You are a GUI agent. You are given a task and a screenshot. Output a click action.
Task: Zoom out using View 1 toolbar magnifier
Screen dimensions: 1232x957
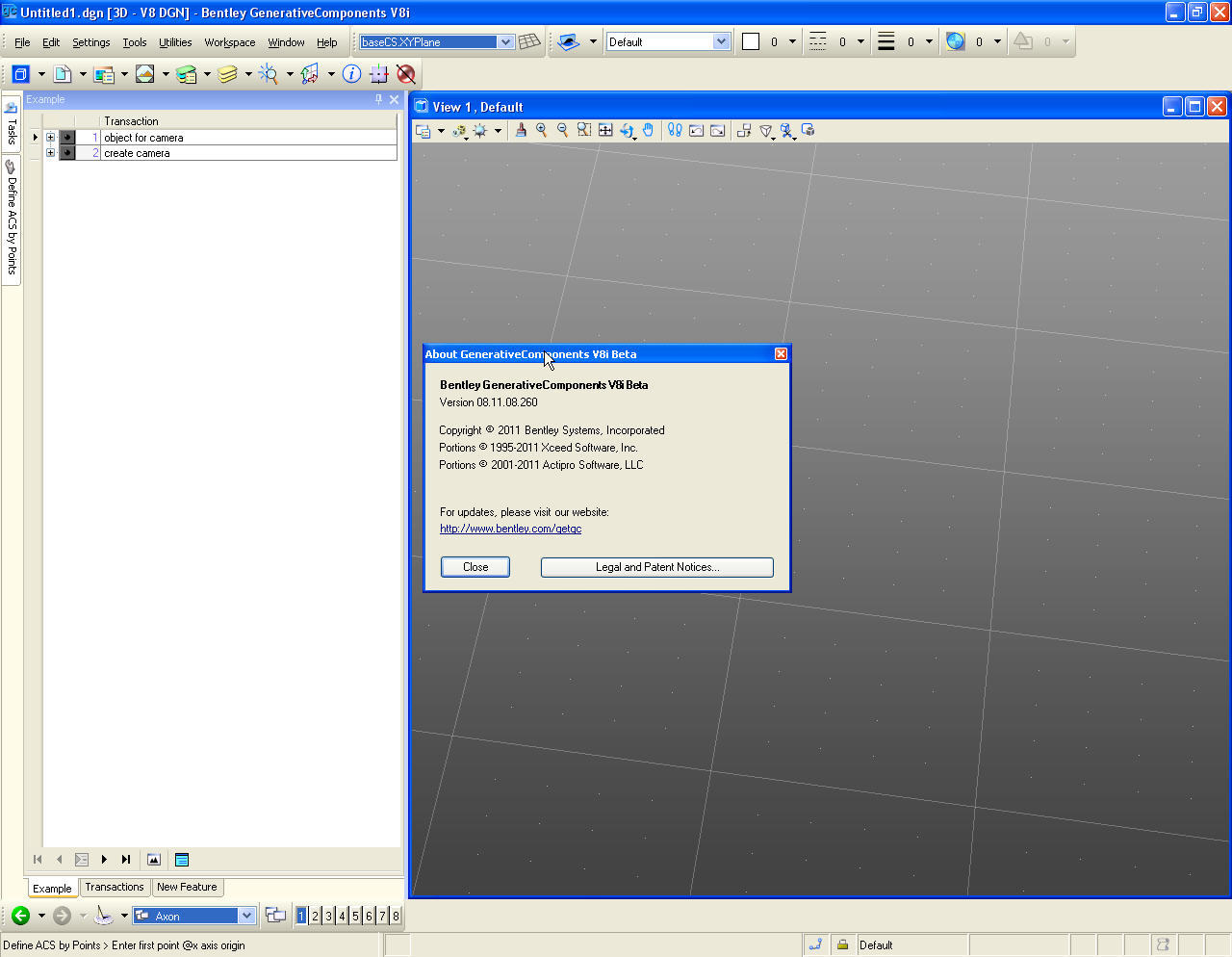(x=563, y=130)
